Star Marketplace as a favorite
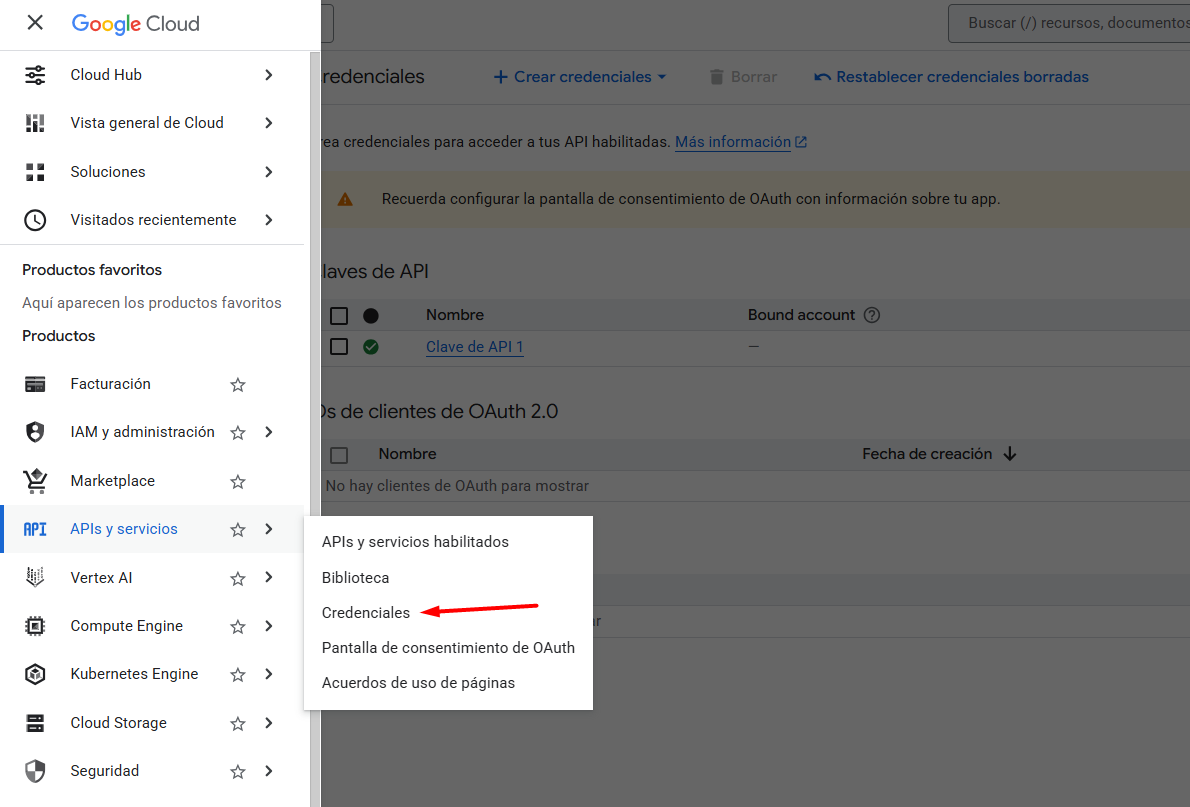 [x=238, y=481]
